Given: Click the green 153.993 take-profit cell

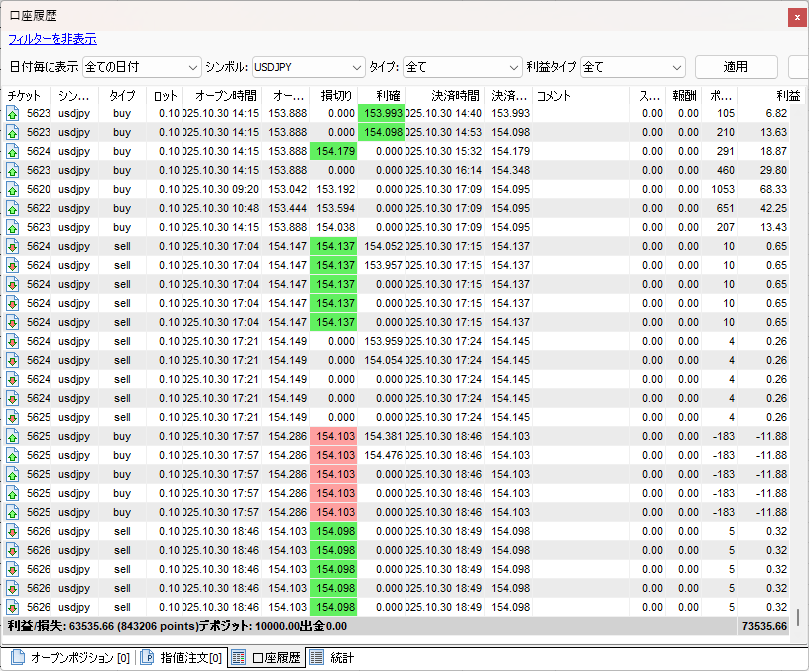Looking at the screenshot, I should (382, 113).
